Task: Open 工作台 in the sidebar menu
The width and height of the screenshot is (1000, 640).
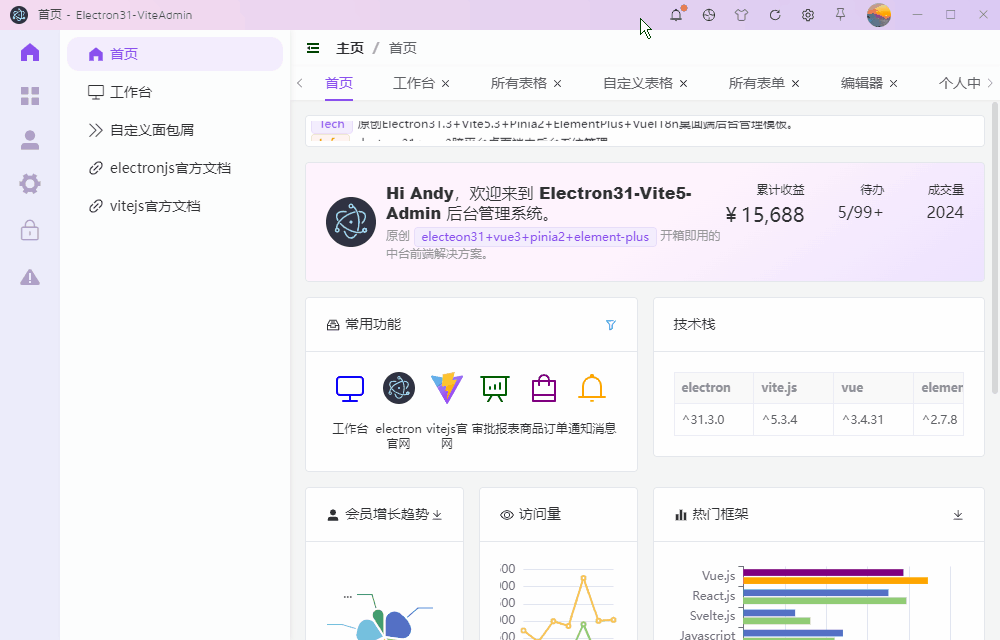Action: point(175,92)
